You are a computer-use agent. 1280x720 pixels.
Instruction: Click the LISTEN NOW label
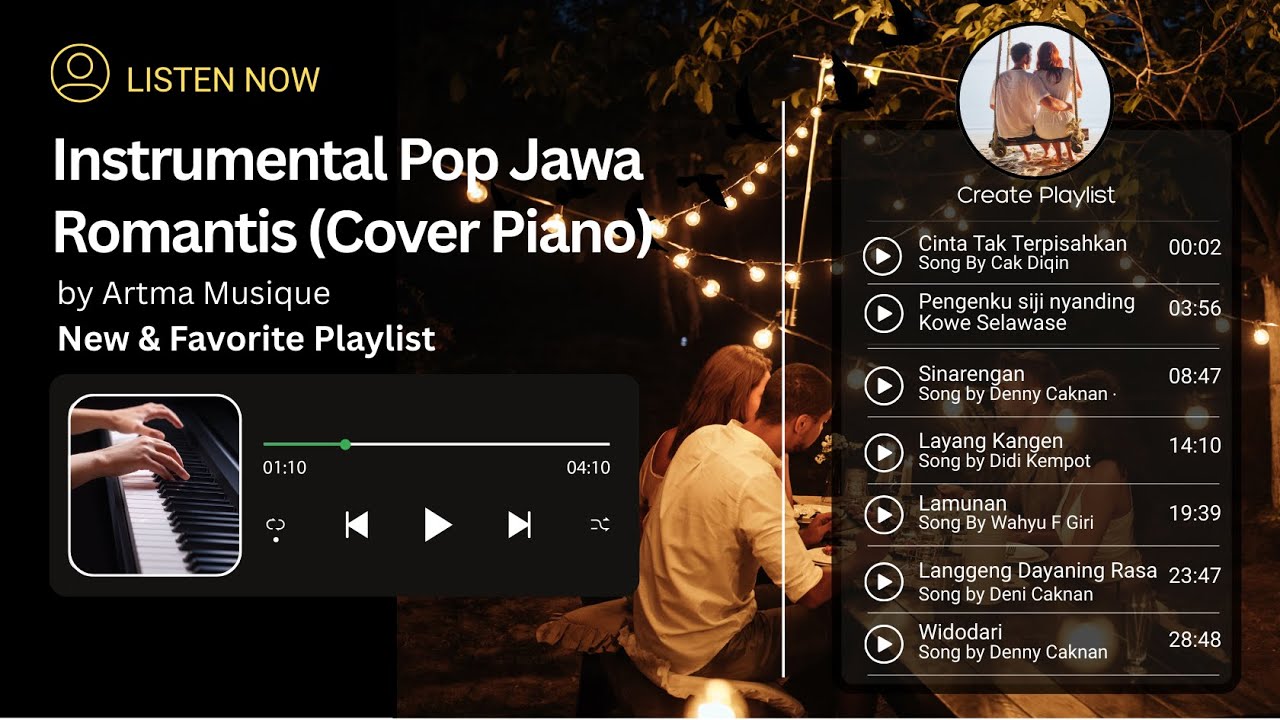pyautogui.click(x=223, y=80)
